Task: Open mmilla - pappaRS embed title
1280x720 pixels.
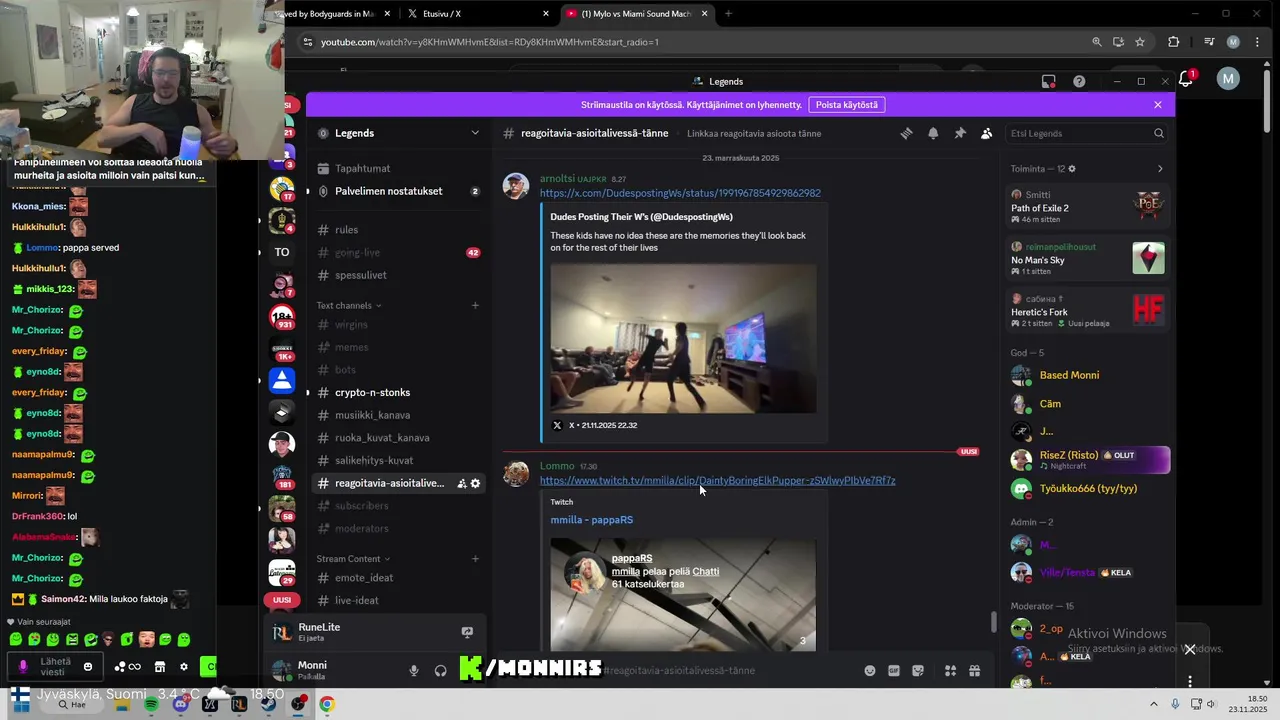Action: tap(591, 520)
